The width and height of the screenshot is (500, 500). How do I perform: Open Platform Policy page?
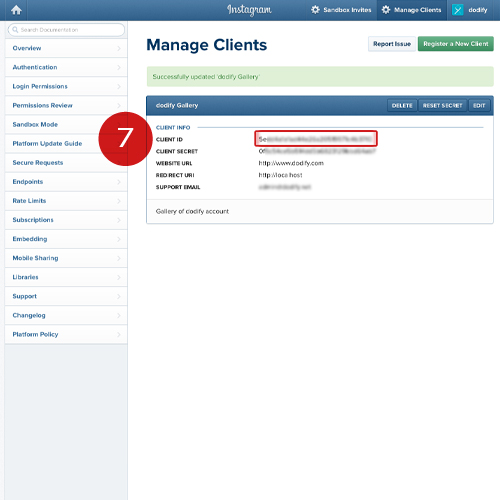(x=66, y=334)
